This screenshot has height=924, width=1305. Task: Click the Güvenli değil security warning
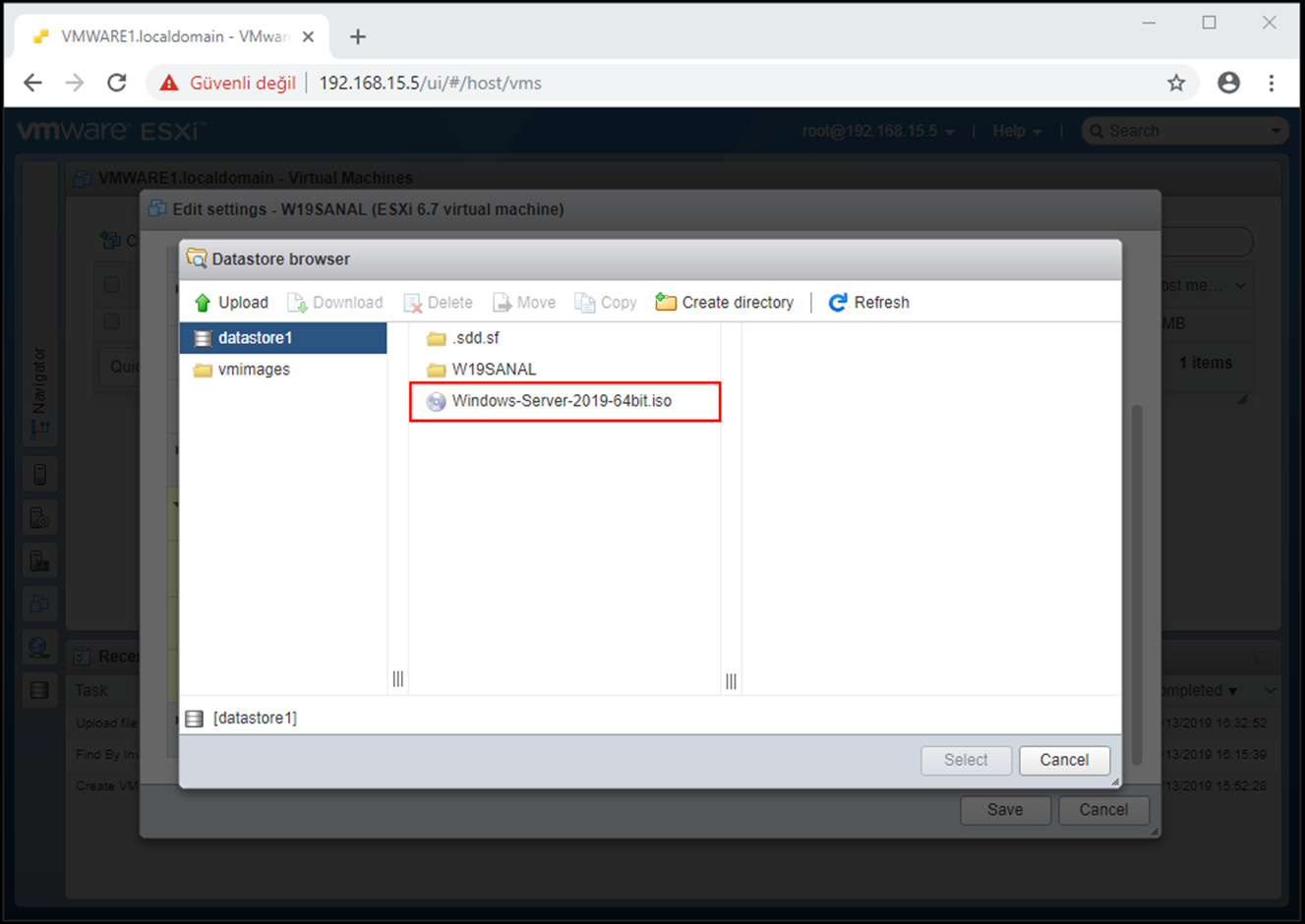[228, 83]
